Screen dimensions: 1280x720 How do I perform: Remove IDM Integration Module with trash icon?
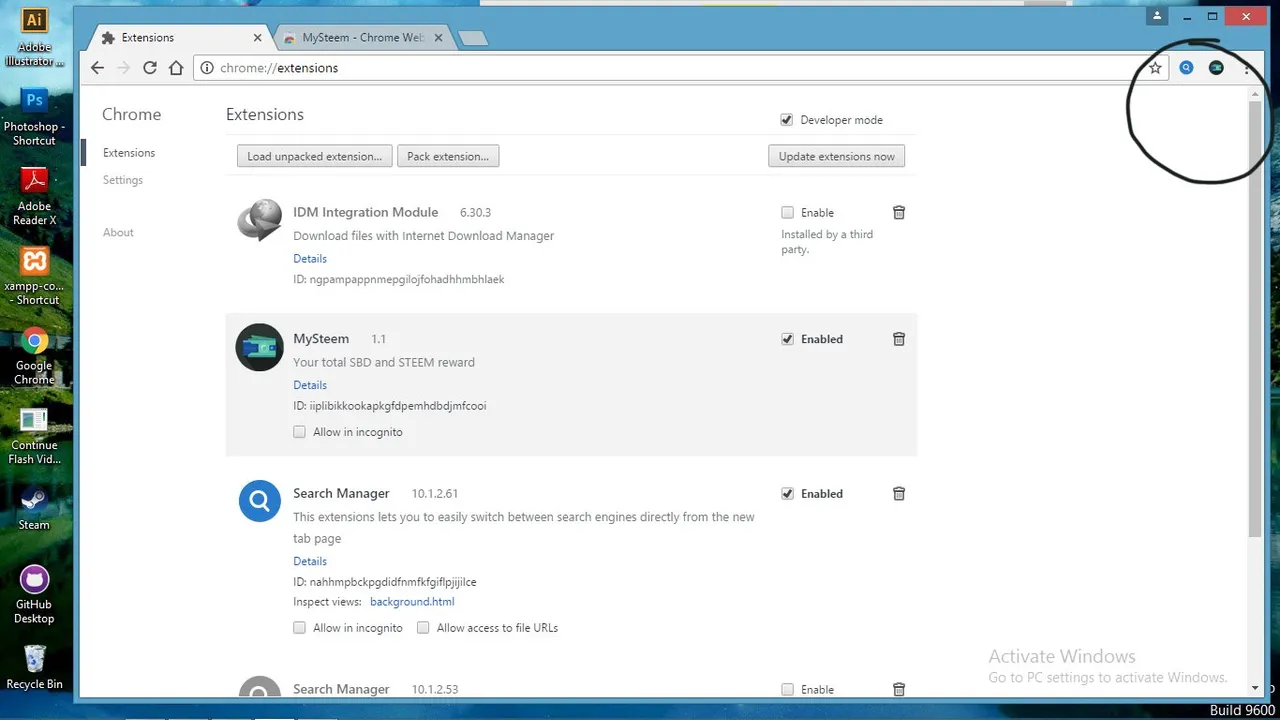click(899, 212)
